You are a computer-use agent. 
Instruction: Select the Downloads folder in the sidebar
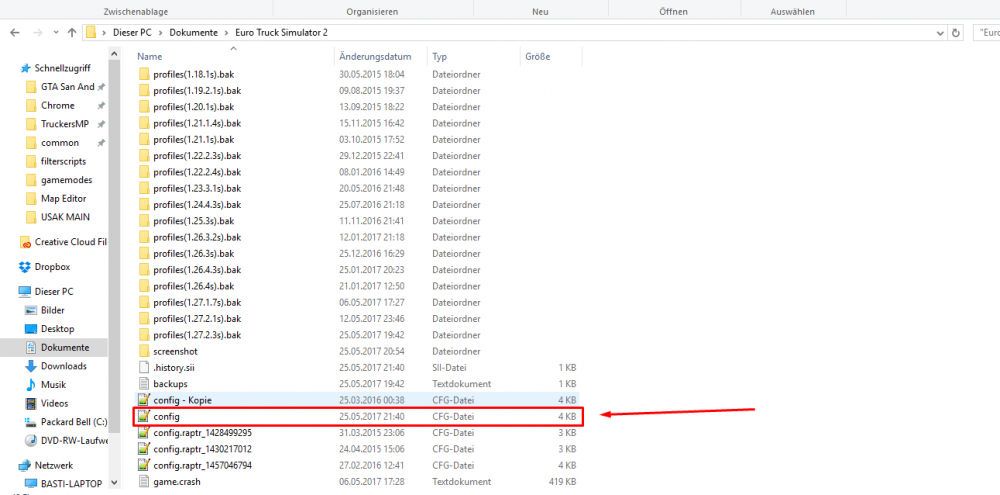[x=63, y=366]
